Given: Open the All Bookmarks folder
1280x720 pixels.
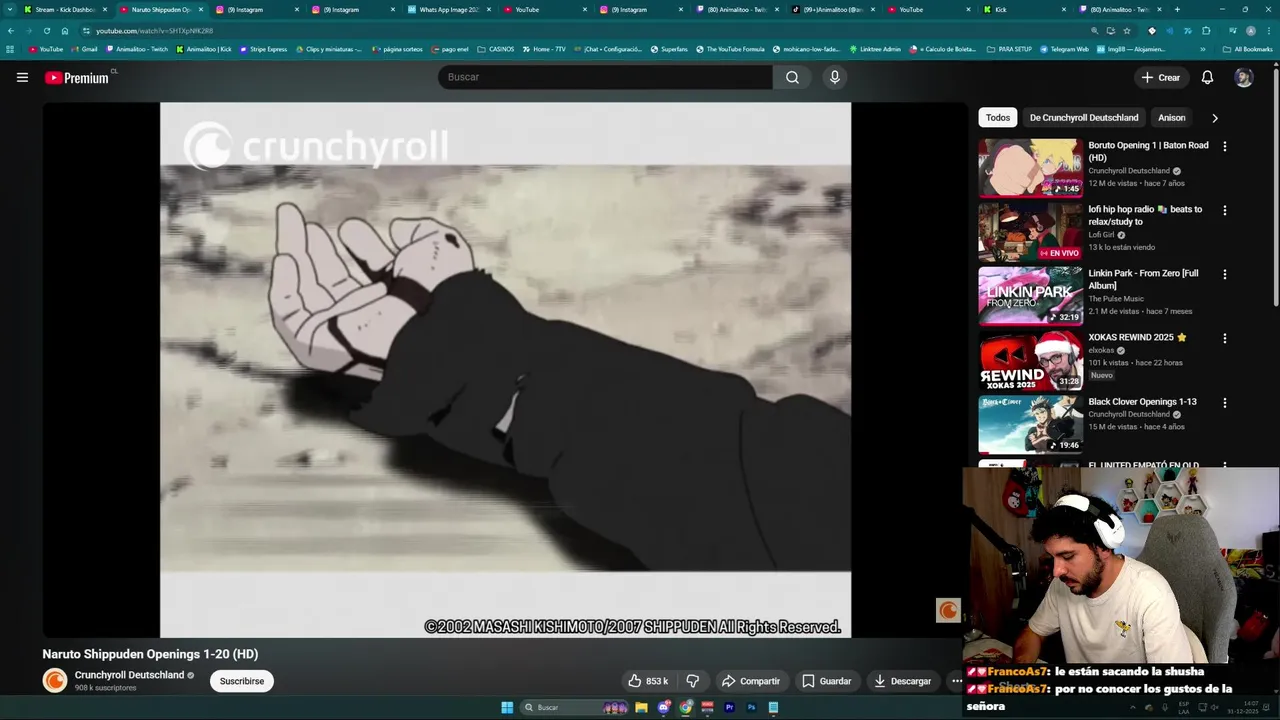Looking at the screenshot, I should pyautogui.click(x=1246, y=49).
